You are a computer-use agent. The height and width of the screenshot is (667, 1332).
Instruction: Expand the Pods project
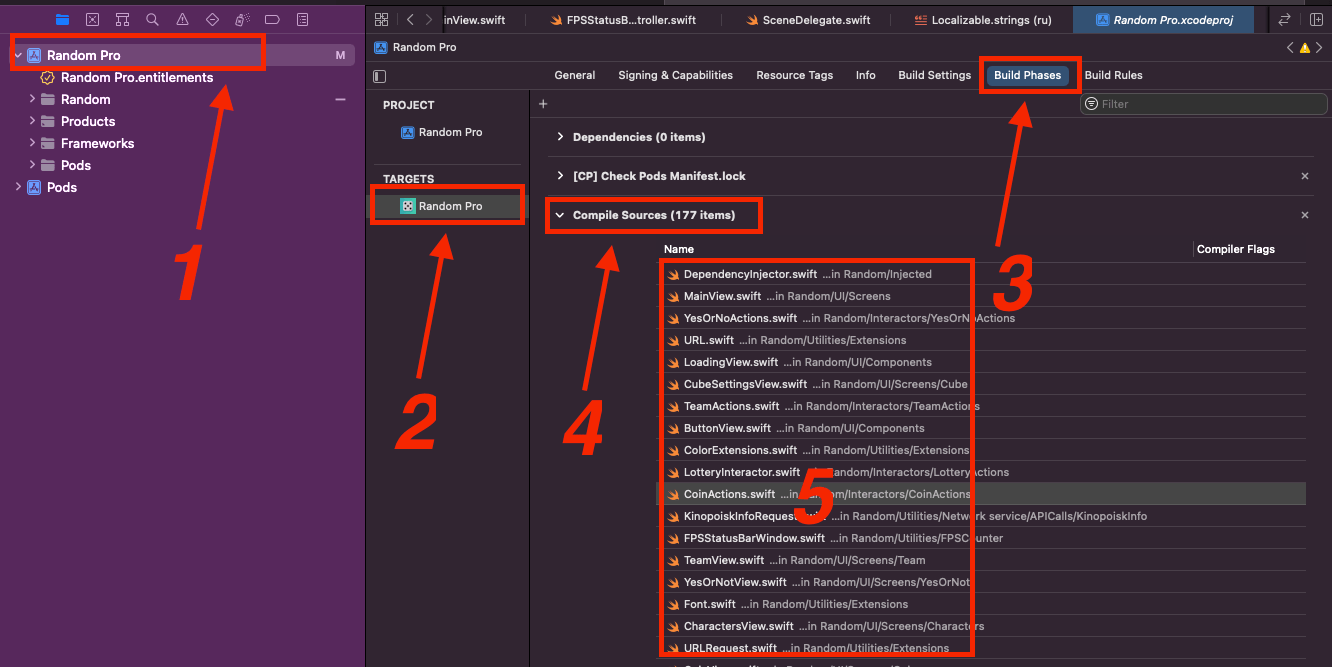19,187
